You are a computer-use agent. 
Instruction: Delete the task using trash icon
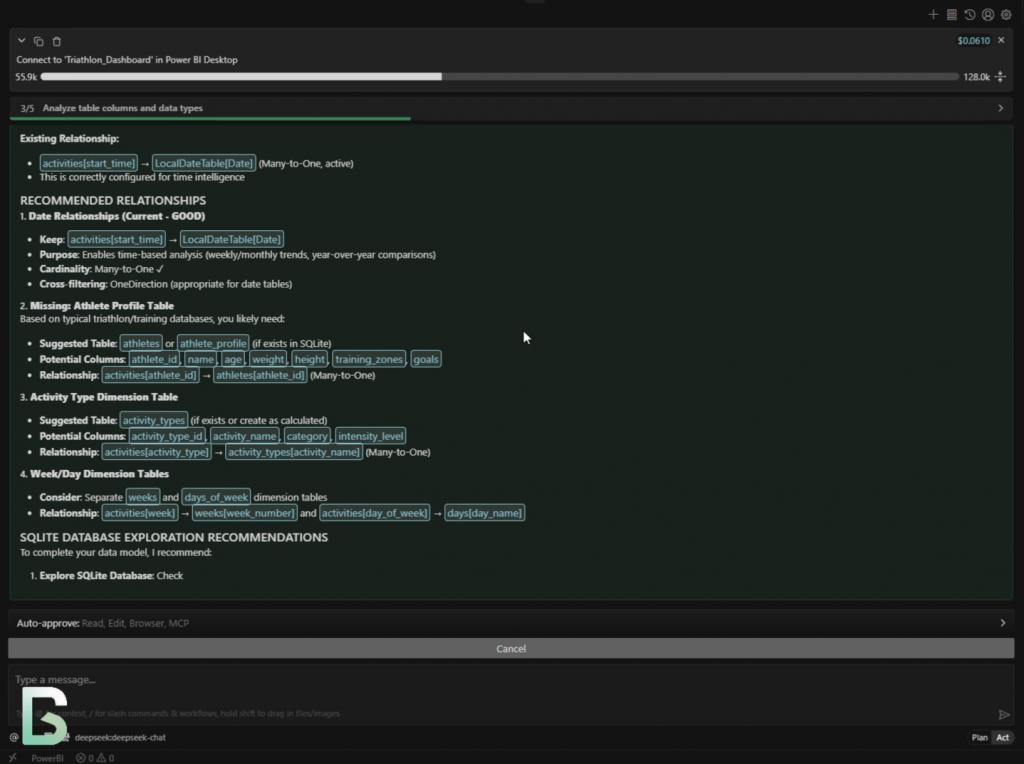coord(57,41)
